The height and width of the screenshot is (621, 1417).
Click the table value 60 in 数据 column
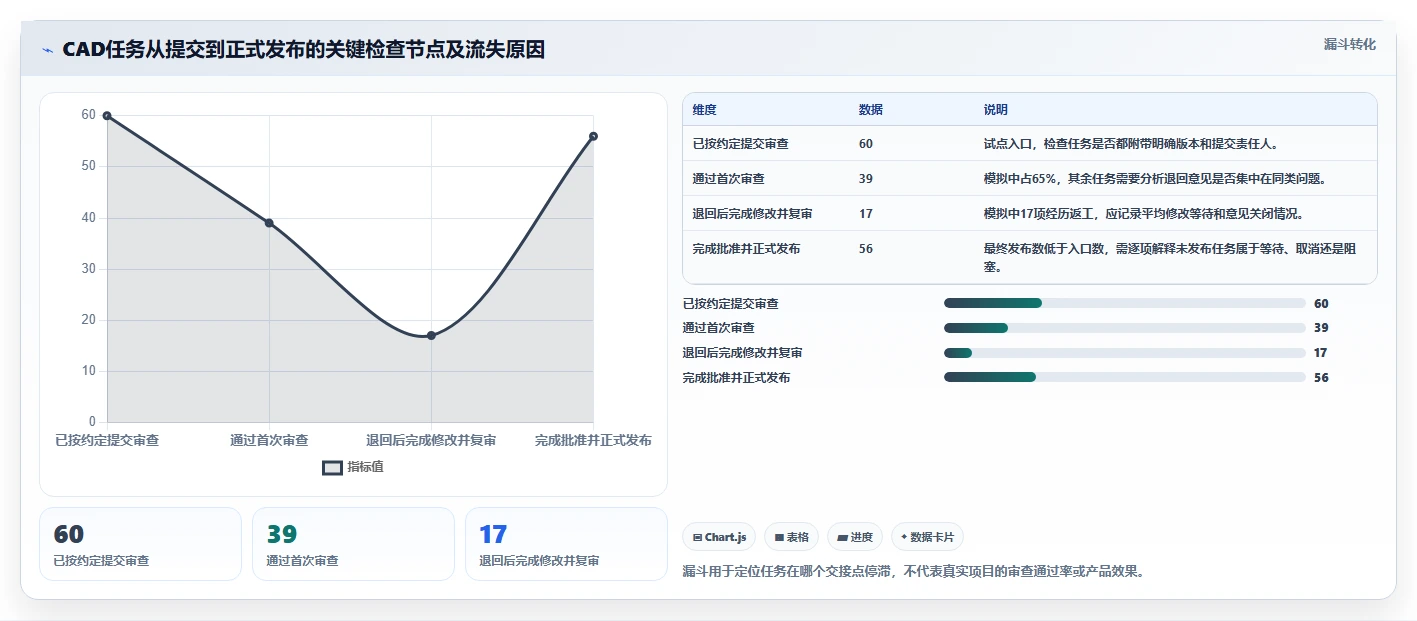click(866, 144)
